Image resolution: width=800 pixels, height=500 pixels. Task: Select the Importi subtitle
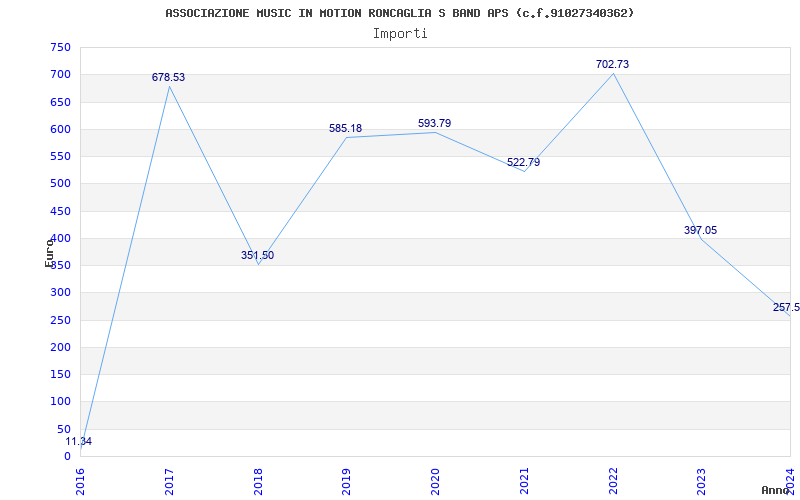400,34
